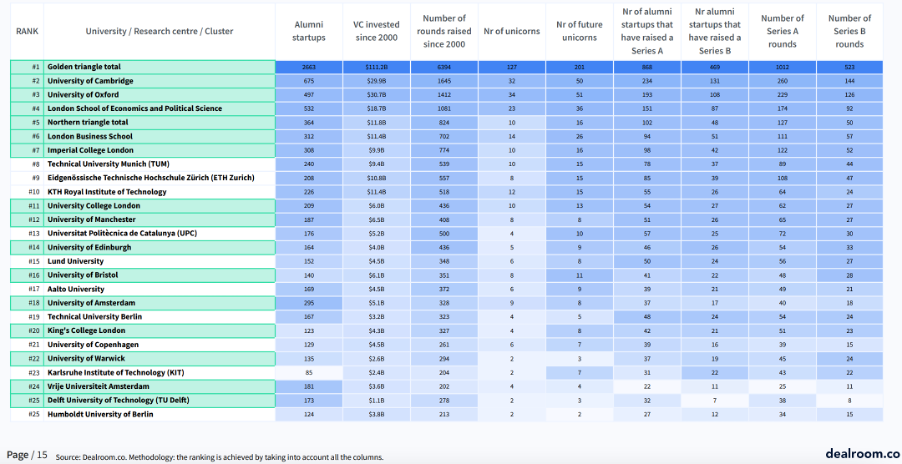Click the University of Oxford row name
This screenshot has width=902, height=464.
click(83, 94)
